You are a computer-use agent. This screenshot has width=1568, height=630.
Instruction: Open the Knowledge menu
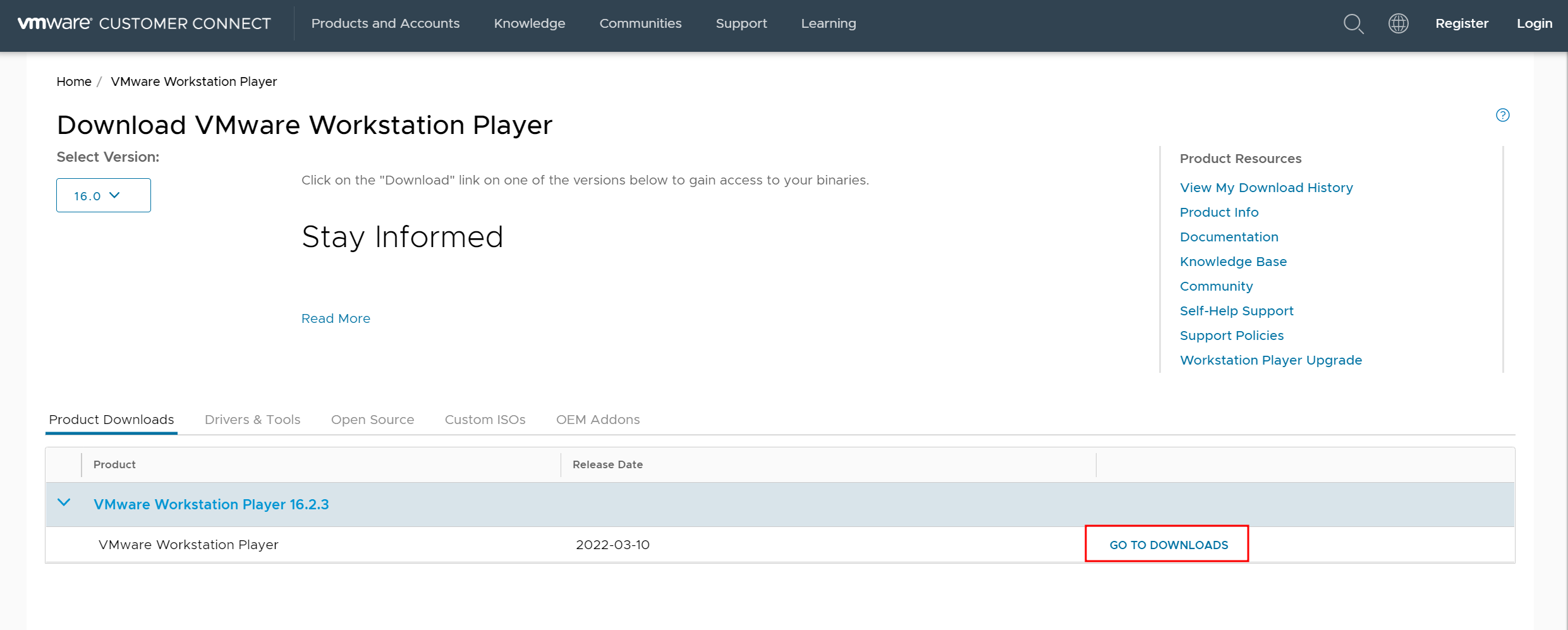pyautogui.click(x=530, y=23)
